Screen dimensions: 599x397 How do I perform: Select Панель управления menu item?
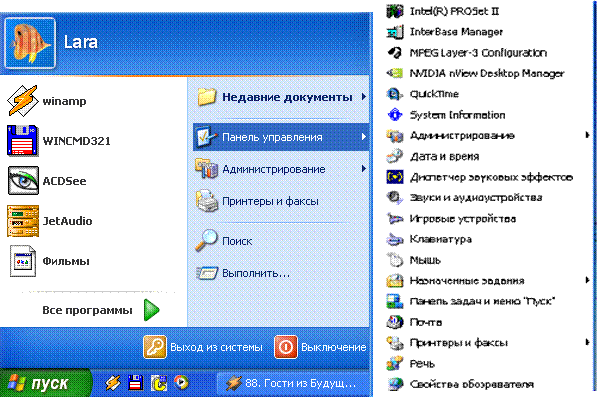pyautogui.click(x=281, y=137)
